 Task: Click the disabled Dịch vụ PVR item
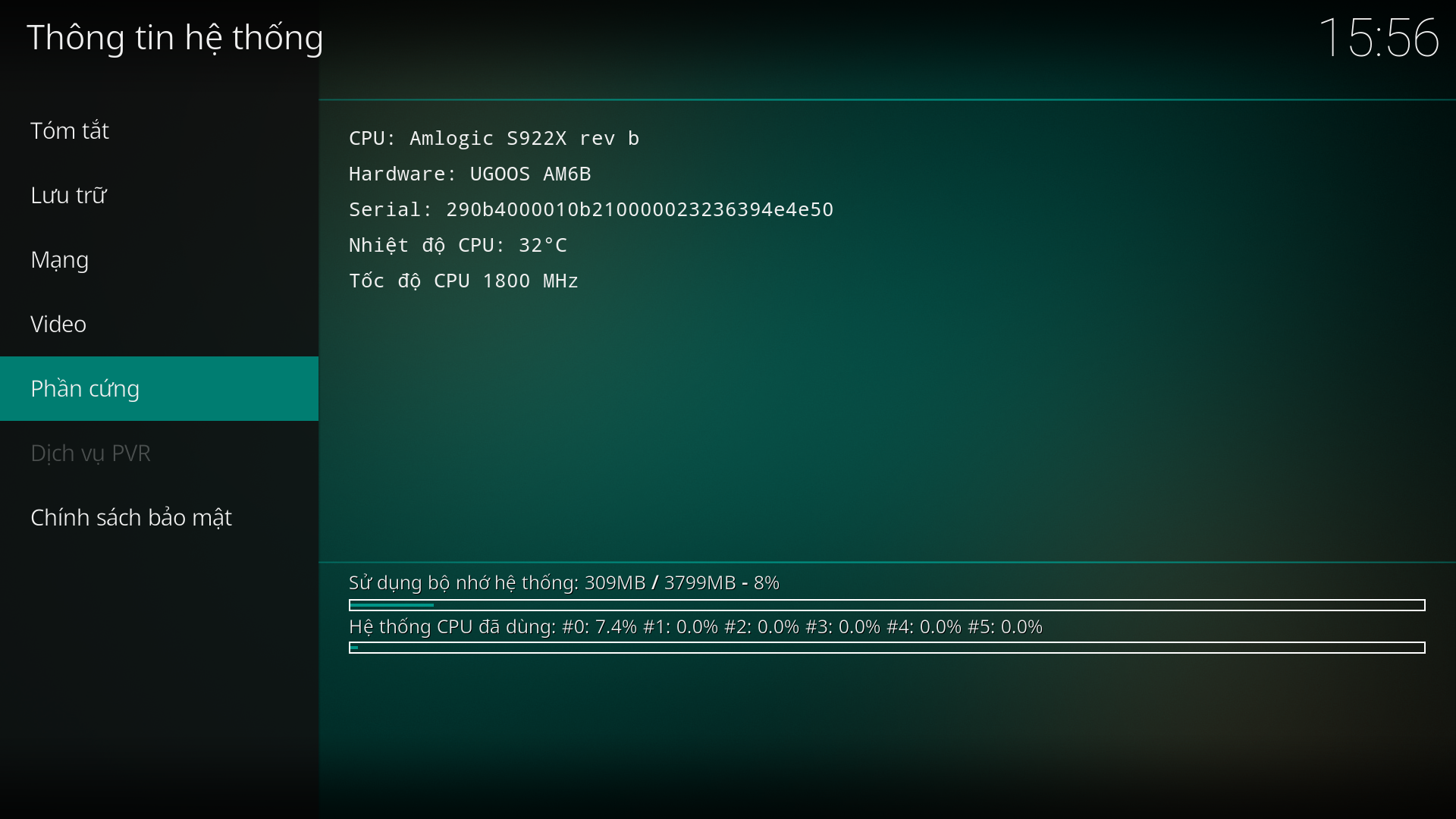90,453
